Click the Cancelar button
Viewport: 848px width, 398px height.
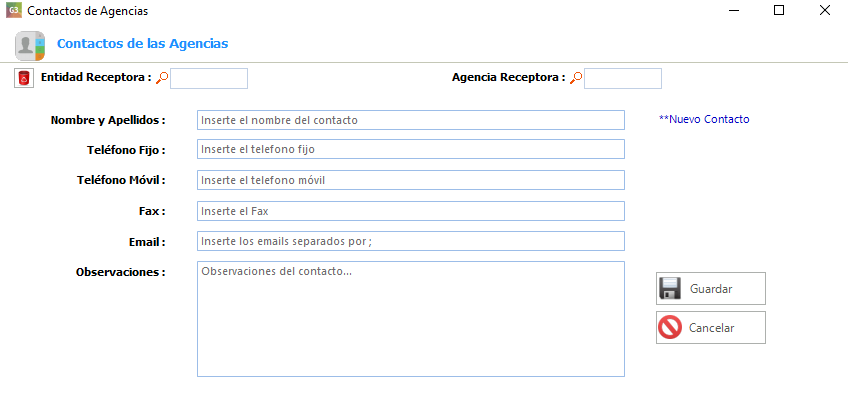click(x=711, y=327)
